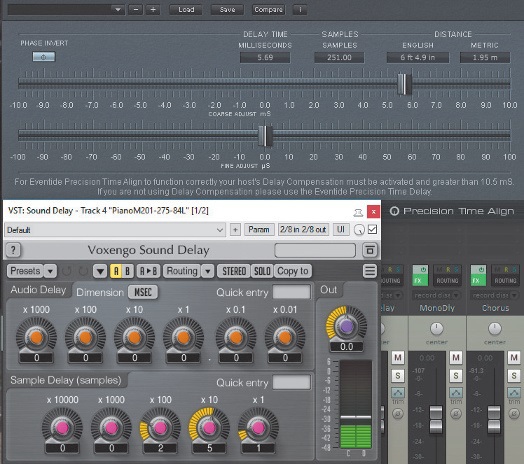Viewport: 524px width, 464px height.
Task: Click the Audio Delay x 1000 knob
Action: [36, 337]
